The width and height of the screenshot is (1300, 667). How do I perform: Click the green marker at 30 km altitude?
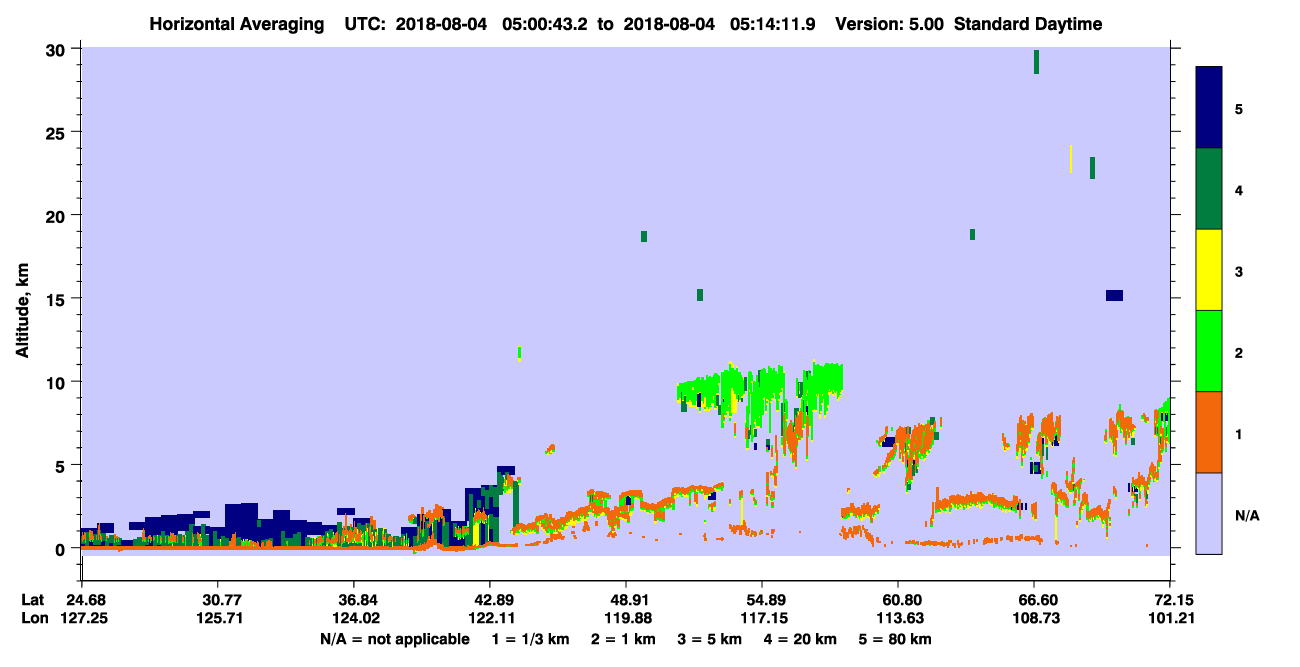(1036, 61)
